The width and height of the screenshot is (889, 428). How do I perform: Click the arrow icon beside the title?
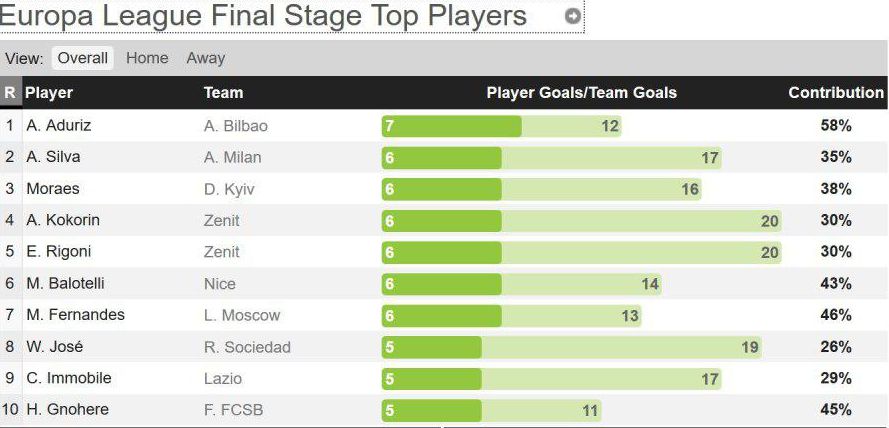(572, 17)
